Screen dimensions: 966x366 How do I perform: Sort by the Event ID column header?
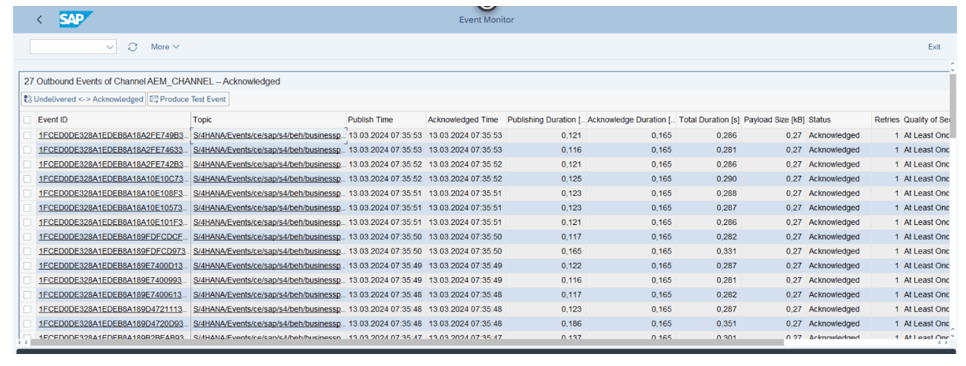point(113,120)
